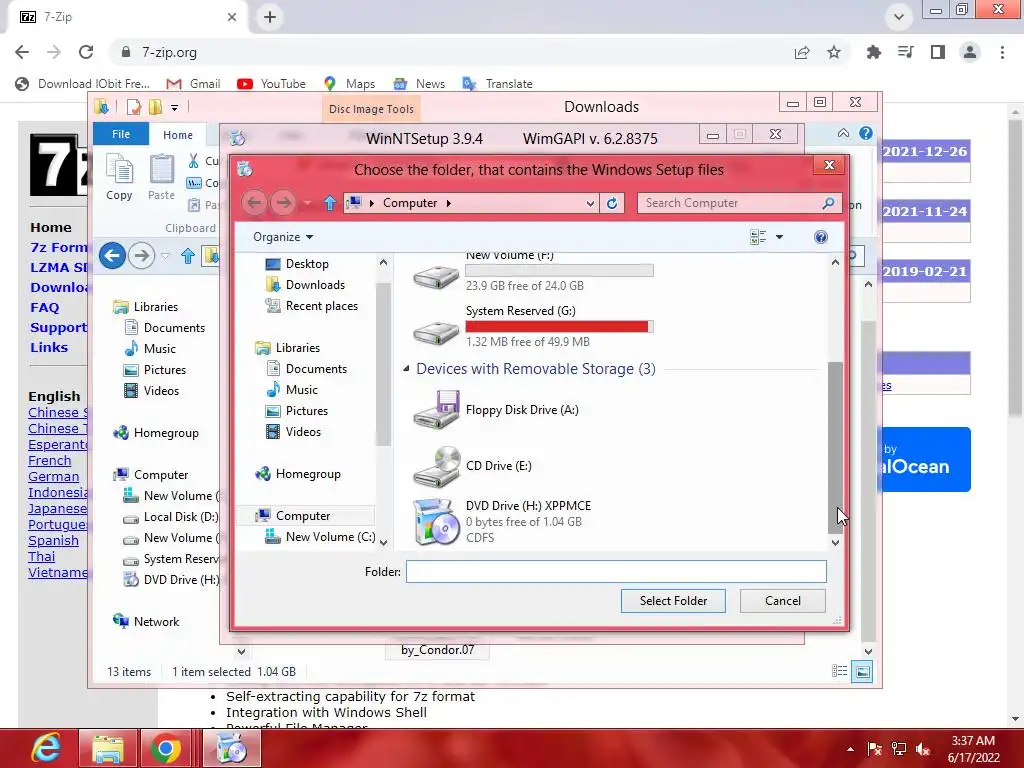Screen dimensions: 1024x768
Task: Open recent locations dropdown in dialog
Action: (307, 203)
